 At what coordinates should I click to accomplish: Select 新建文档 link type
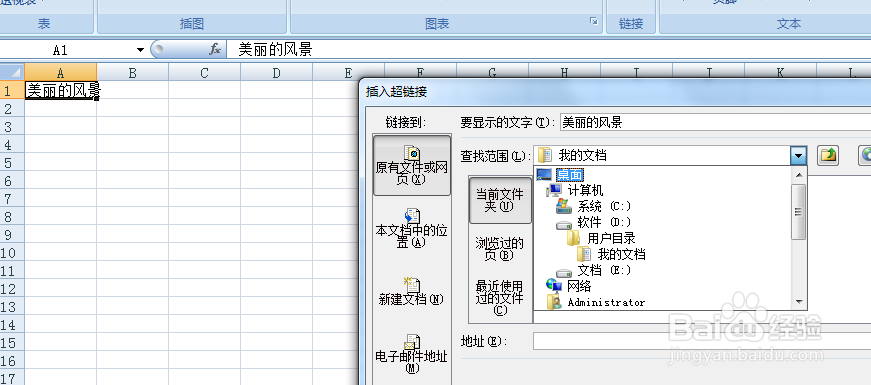pos(412,292)
